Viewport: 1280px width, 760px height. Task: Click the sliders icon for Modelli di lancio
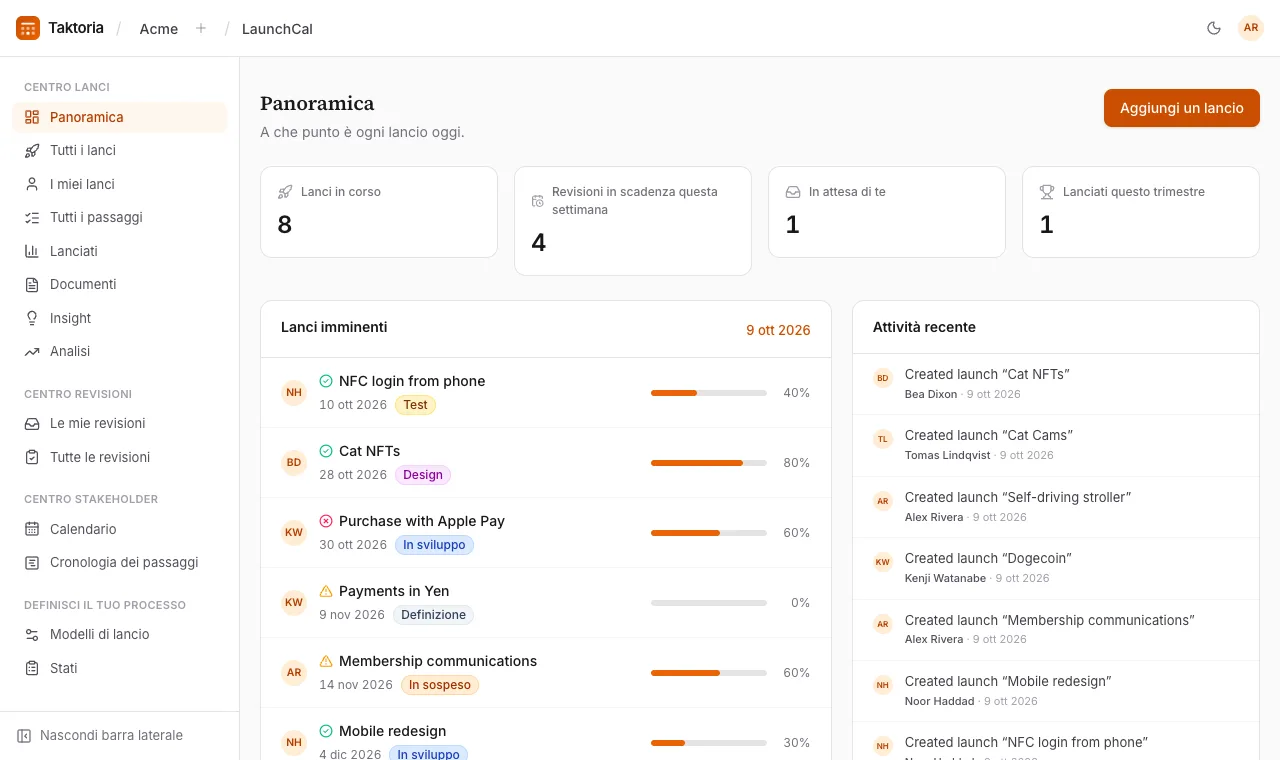click(32, 634)
